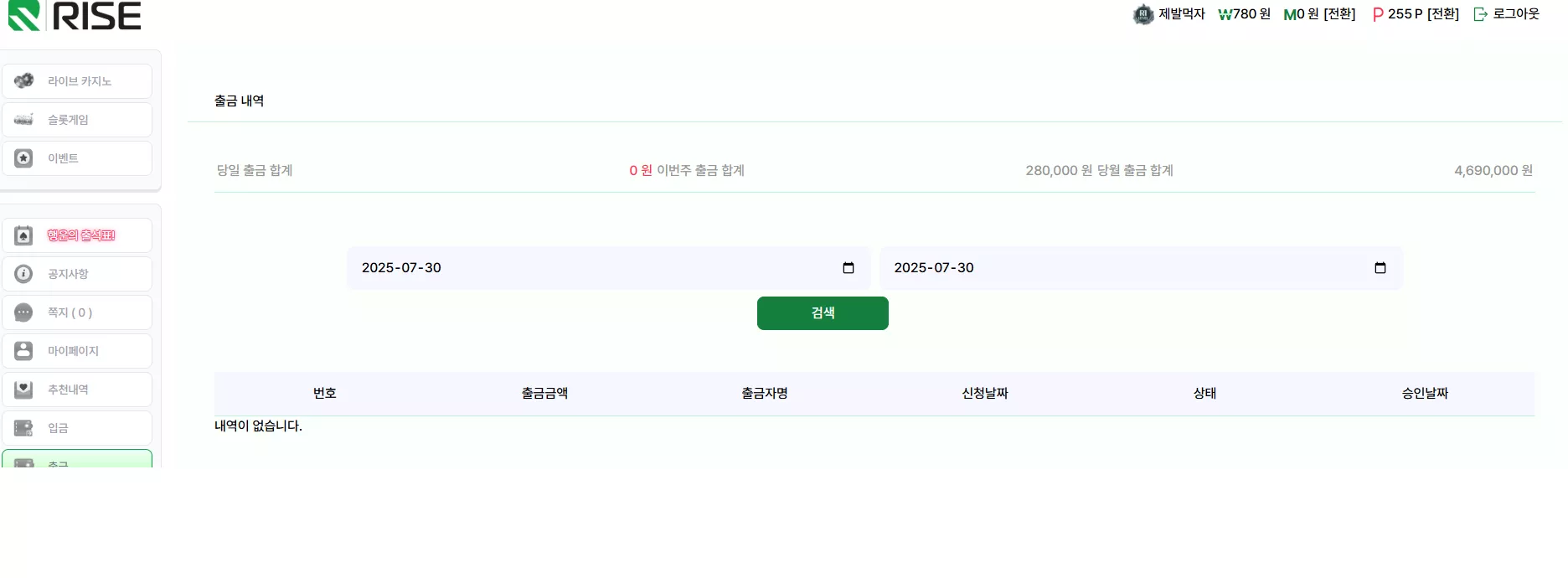Open the notice info icon

click(23, 273)
